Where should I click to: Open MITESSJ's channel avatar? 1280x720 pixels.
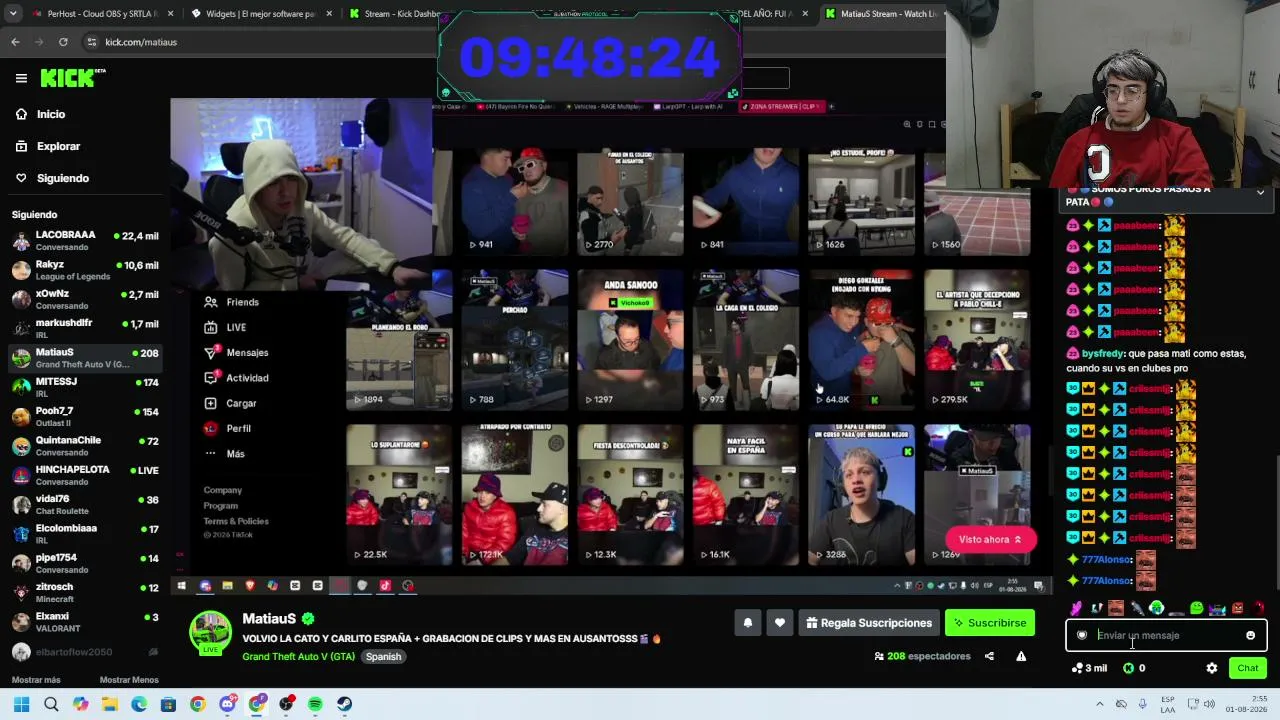tap(21, 387)
